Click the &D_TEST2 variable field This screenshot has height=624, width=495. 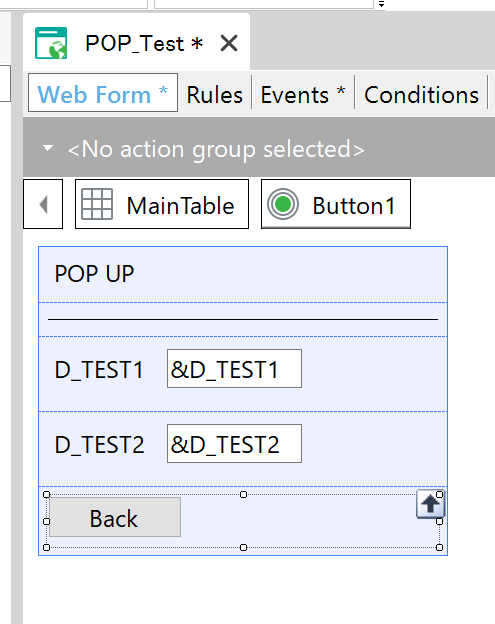point(234,443)
